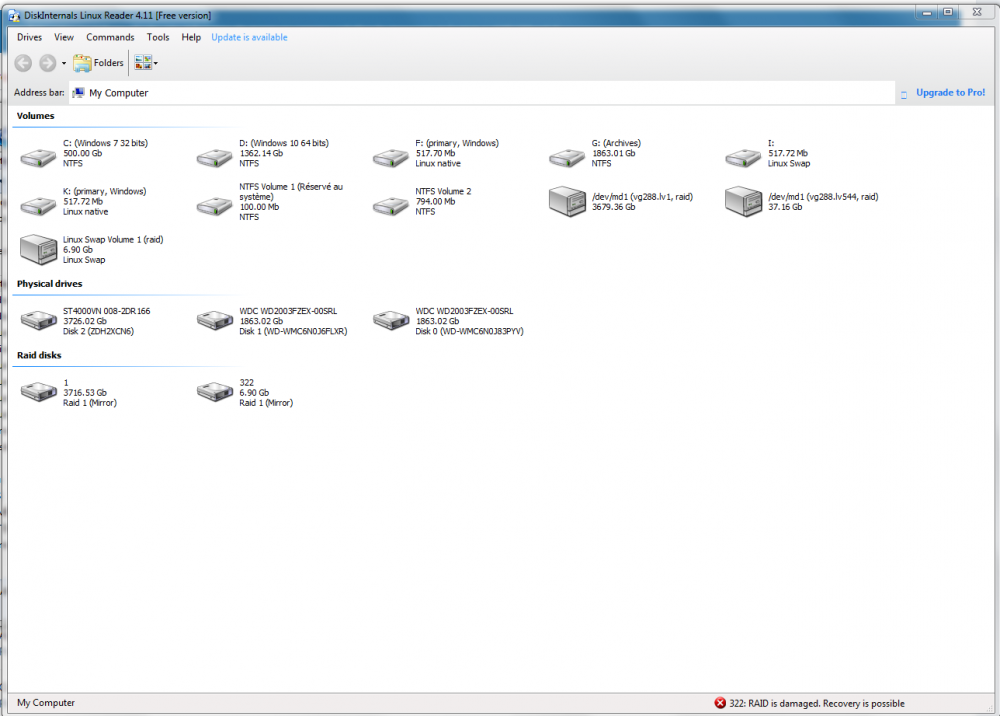Select the NTFS Volume 2 drive icon
The image size is (1000, 716).
pos(391,205)
